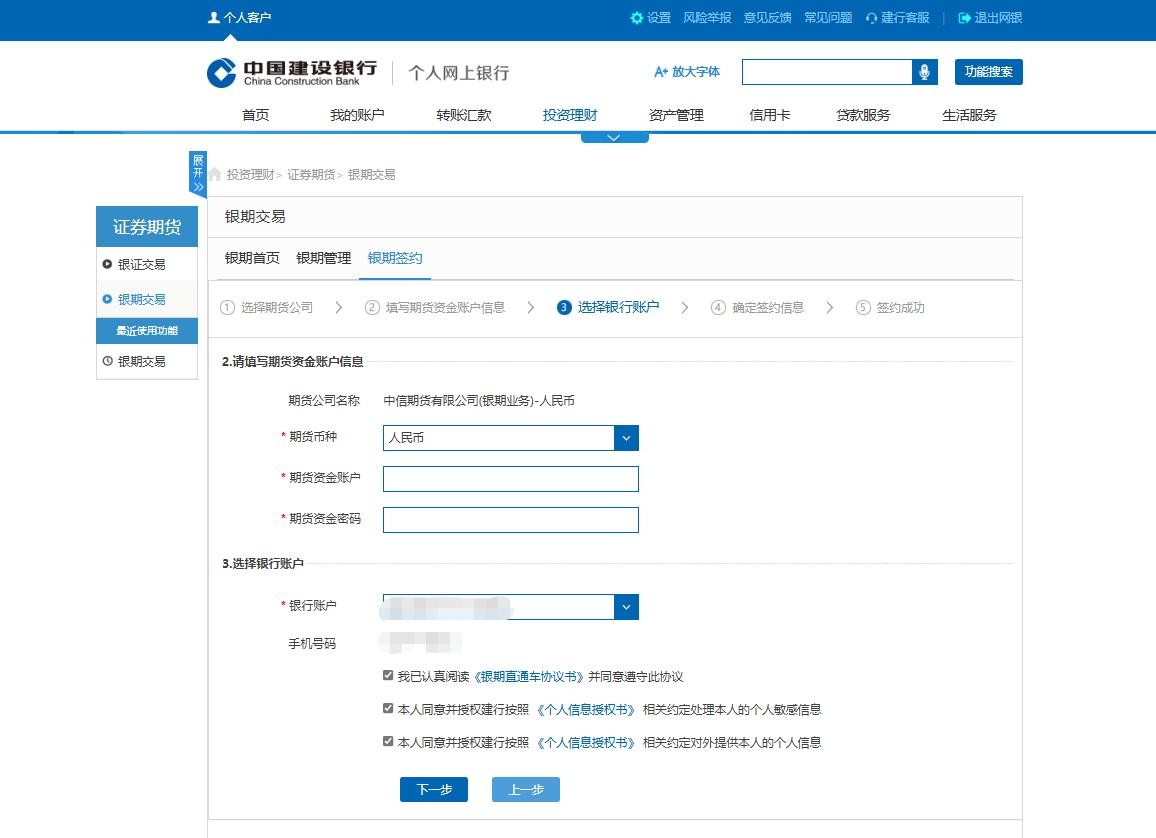The image size is (1156, 838).
Task: Click 证券期货 breadcrumb link
Action: 311,175
